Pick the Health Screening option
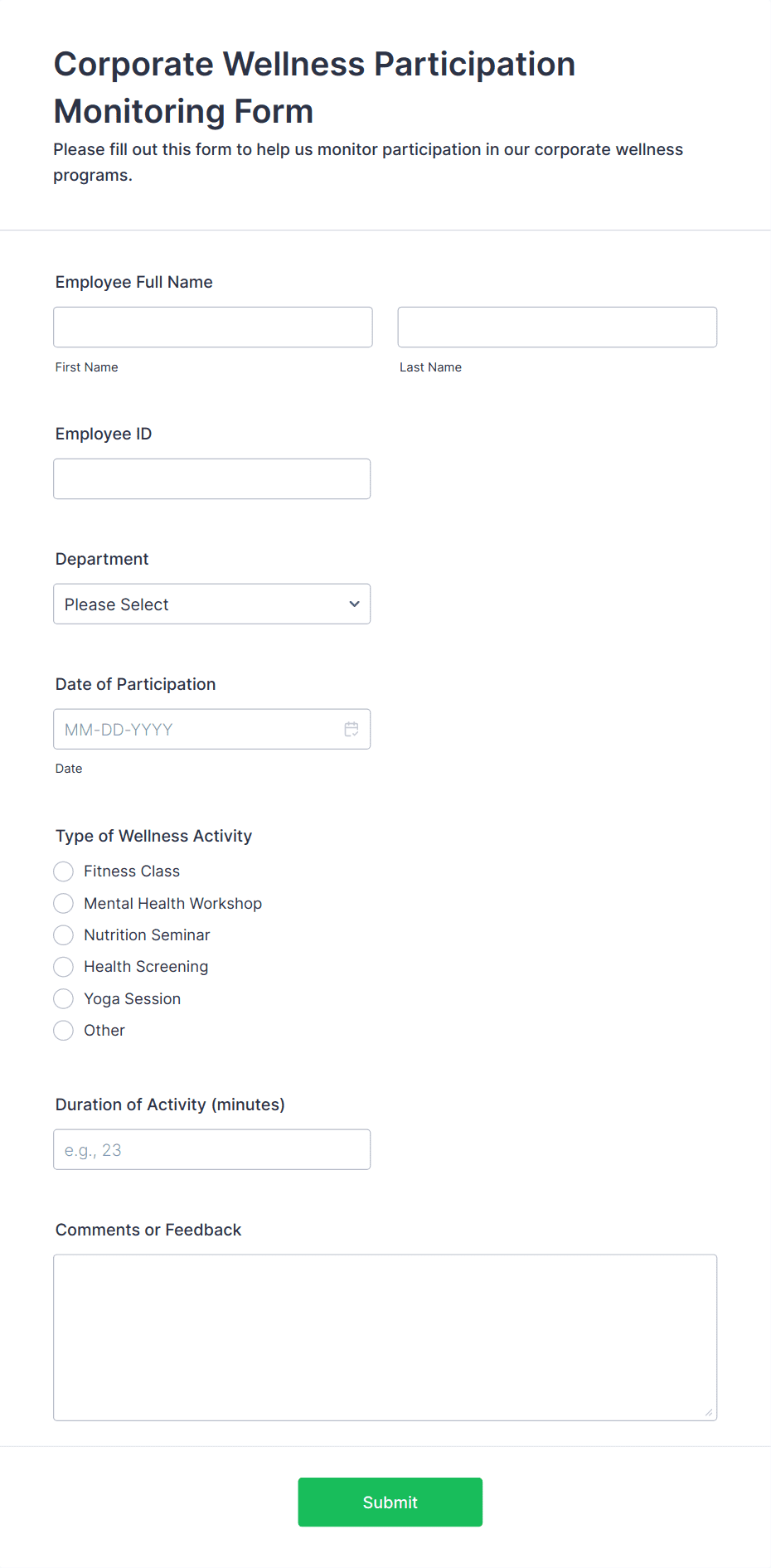This screenshot has height=1568, width=771. tap(63, 967)
